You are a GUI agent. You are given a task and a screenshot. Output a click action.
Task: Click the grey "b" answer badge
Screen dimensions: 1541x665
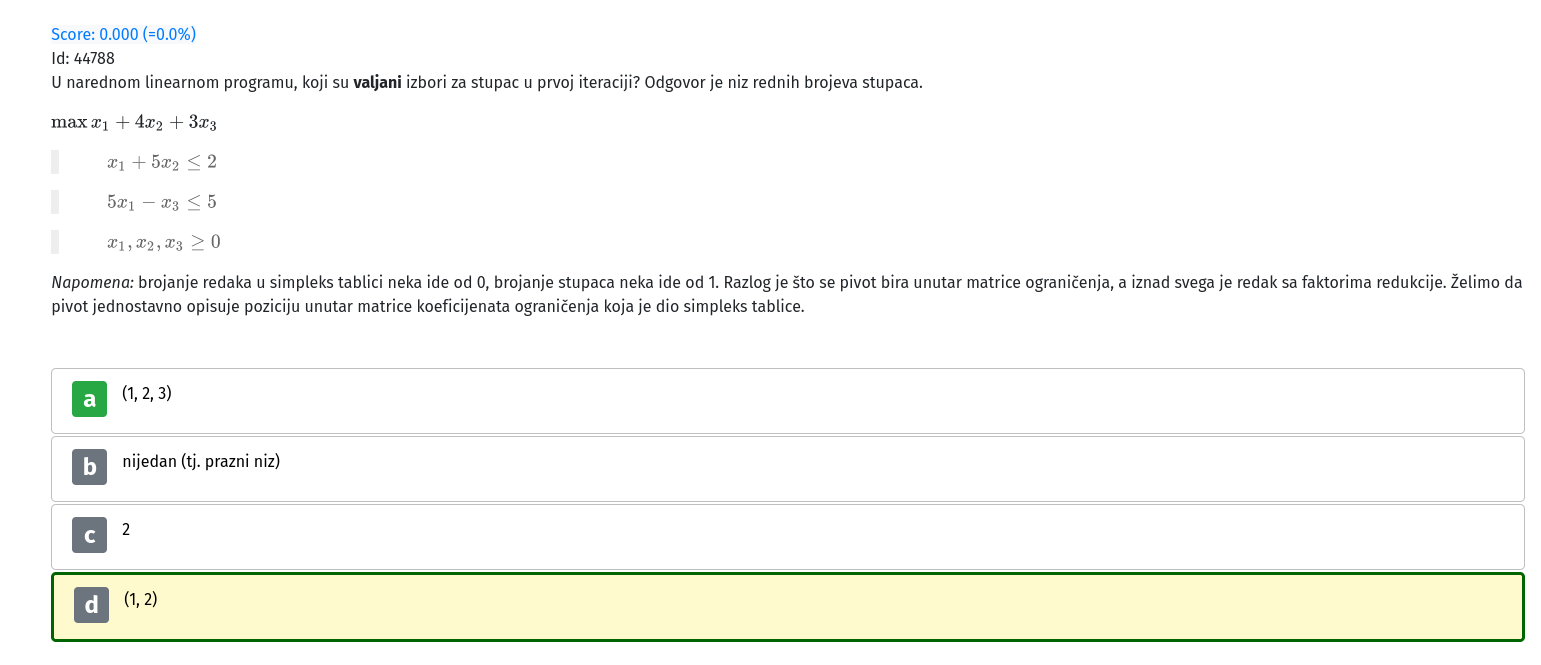point(89,467)
